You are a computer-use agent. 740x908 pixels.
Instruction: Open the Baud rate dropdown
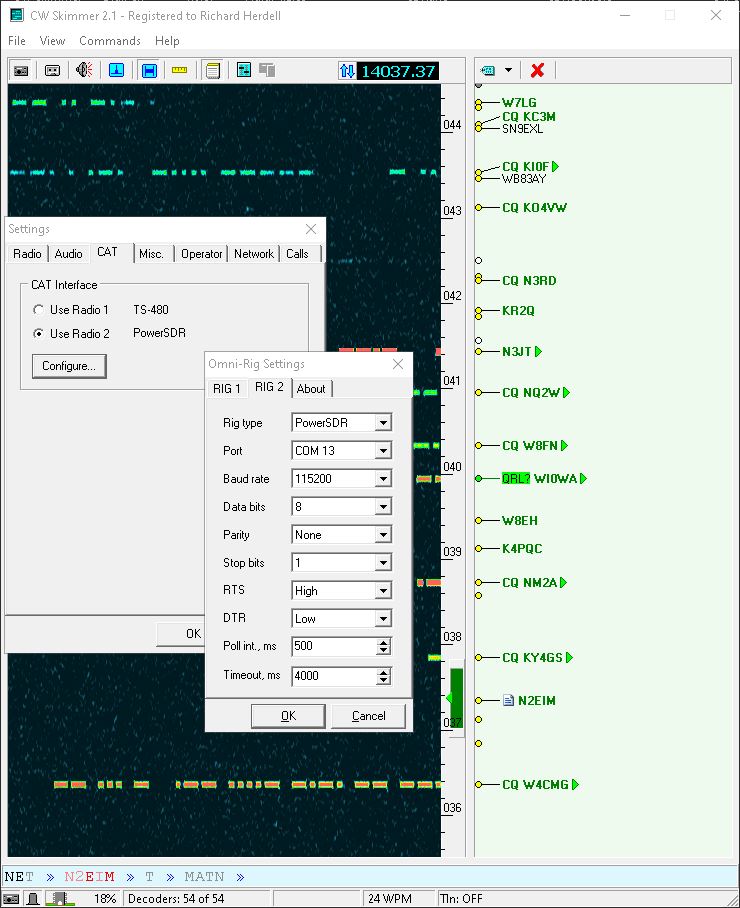[x=383, y=478]
